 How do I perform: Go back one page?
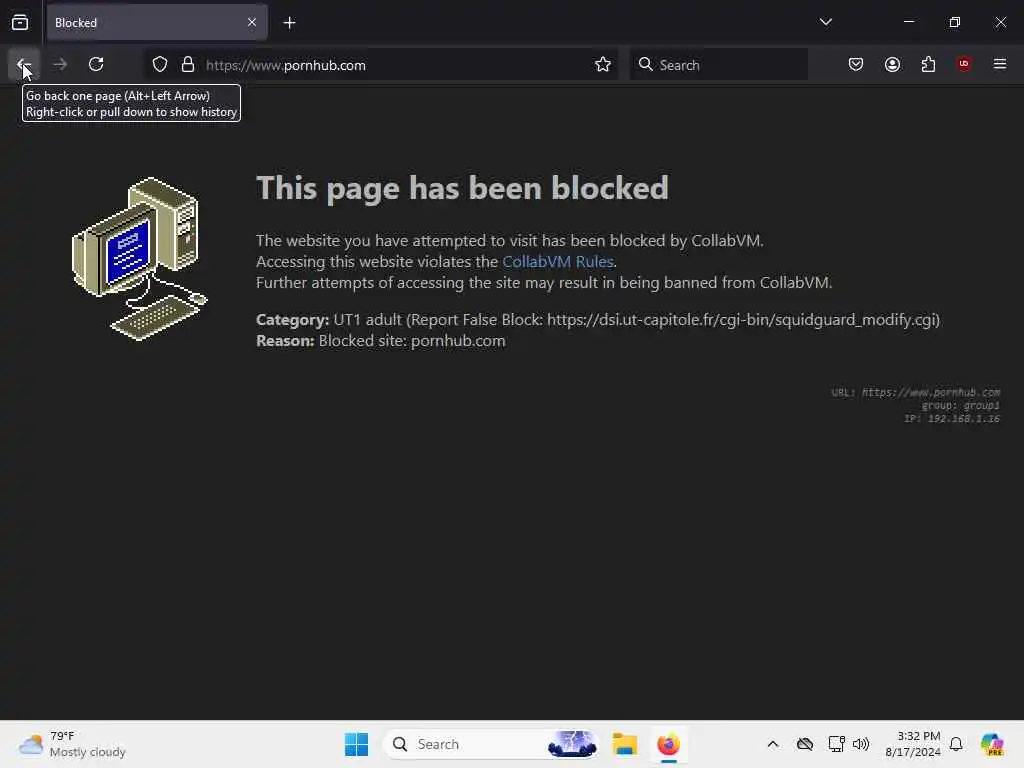24,64
